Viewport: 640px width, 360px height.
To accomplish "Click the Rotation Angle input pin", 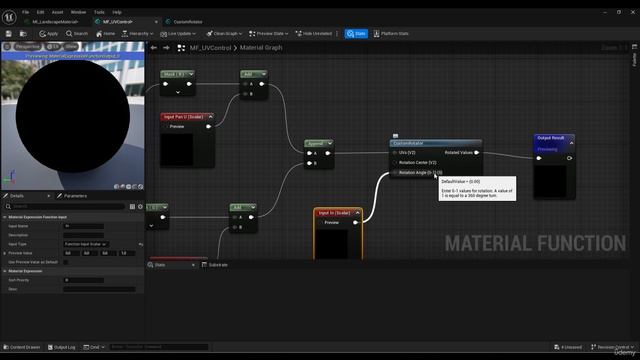I will pyautogui.click(x=395, y=173).
